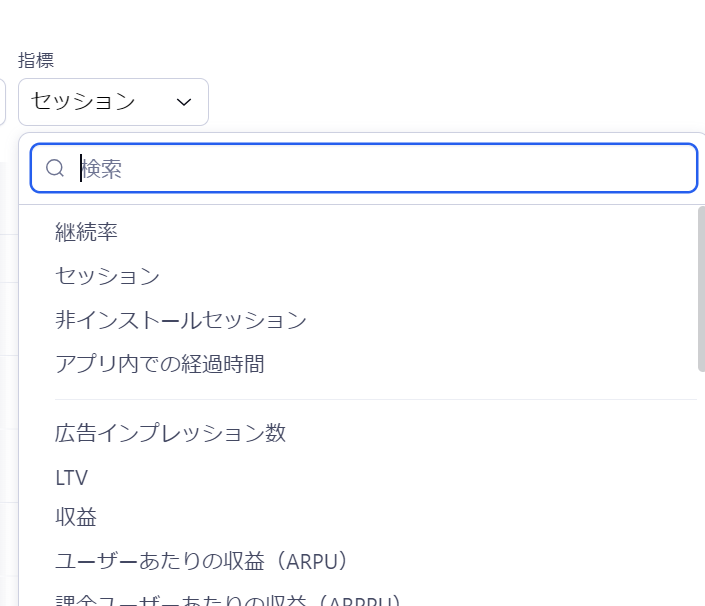
Task: Click the dropdown list scrollbar thumb
Action: [700, 290]
